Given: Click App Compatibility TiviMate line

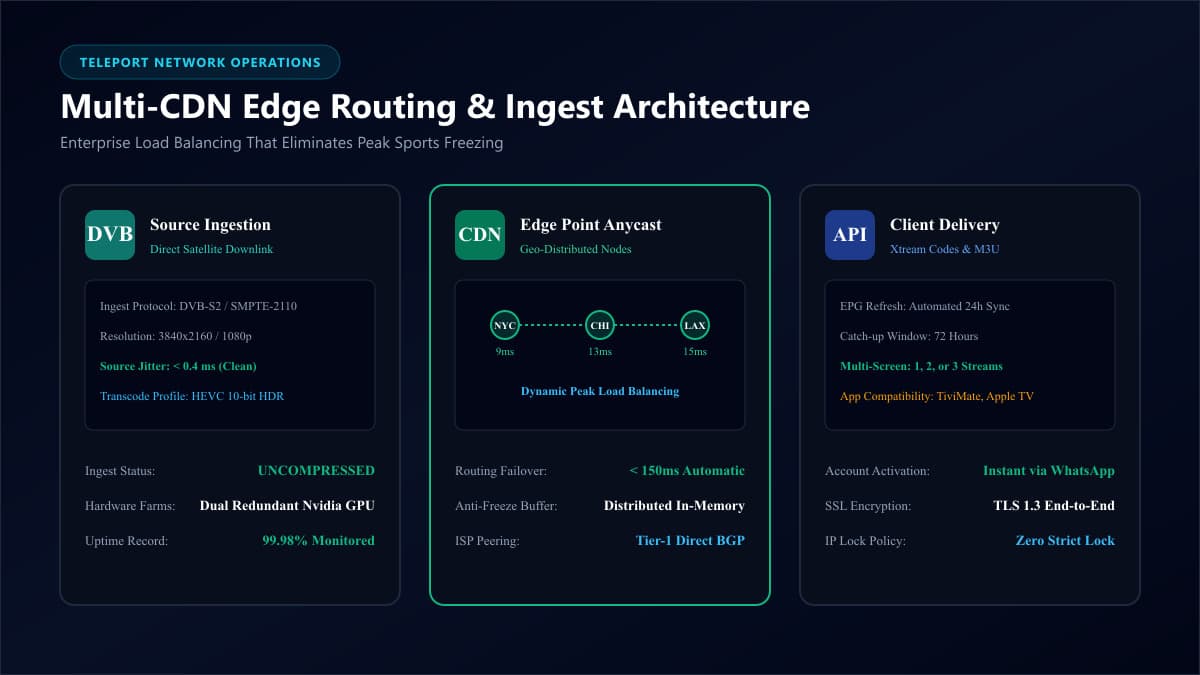Looking at the screenshot, I should [937, 396].
